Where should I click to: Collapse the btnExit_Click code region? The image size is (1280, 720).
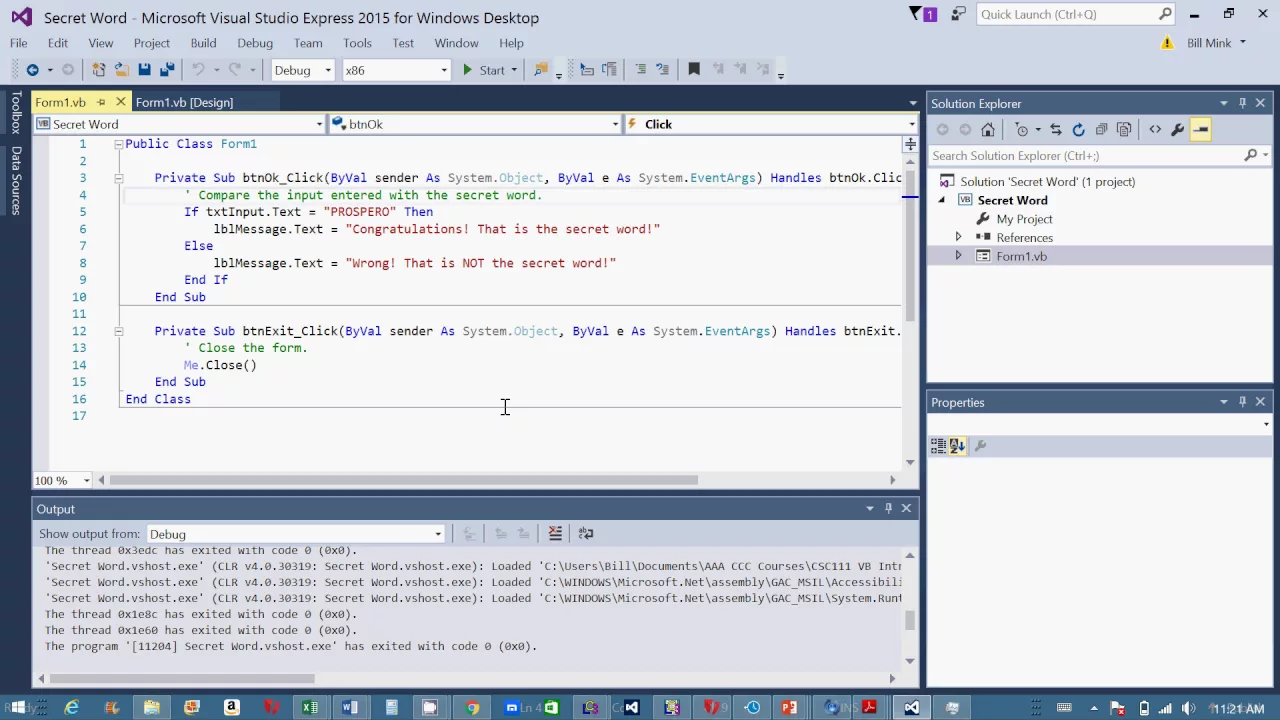(x=118, y=331)
